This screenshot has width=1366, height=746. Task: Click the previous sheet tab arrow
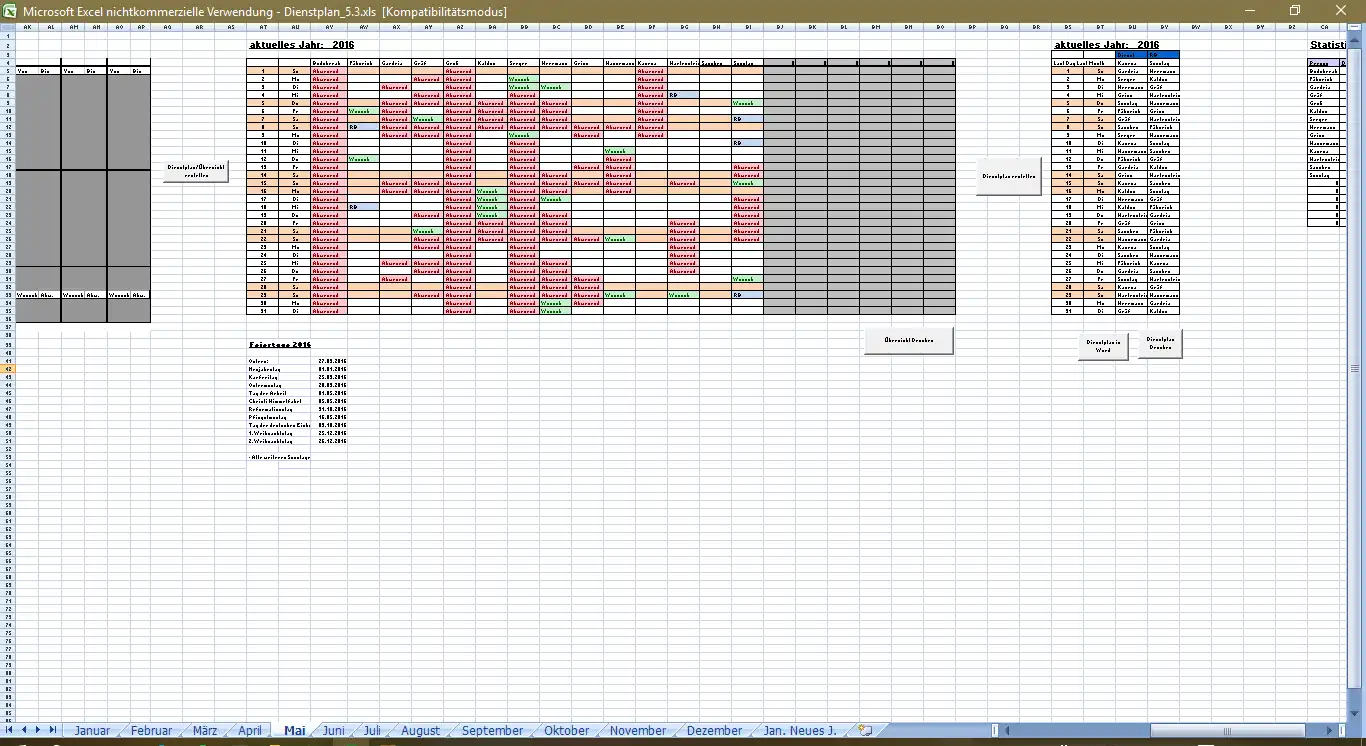click(24, 731)
